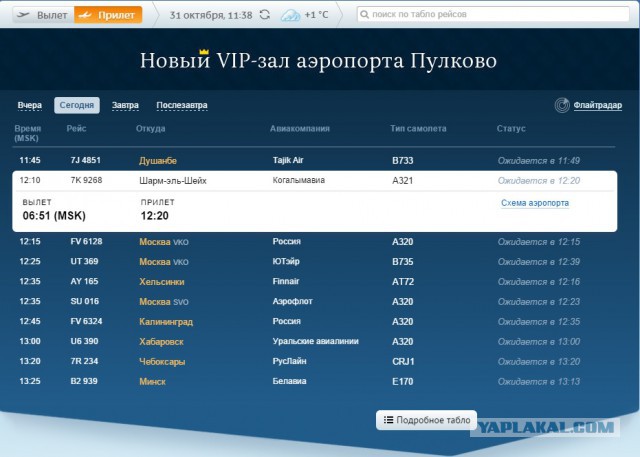Click the Белавиа airline cell
Image resolution: width=640 pixels, height=457 pixels.
tap(289, 382)
